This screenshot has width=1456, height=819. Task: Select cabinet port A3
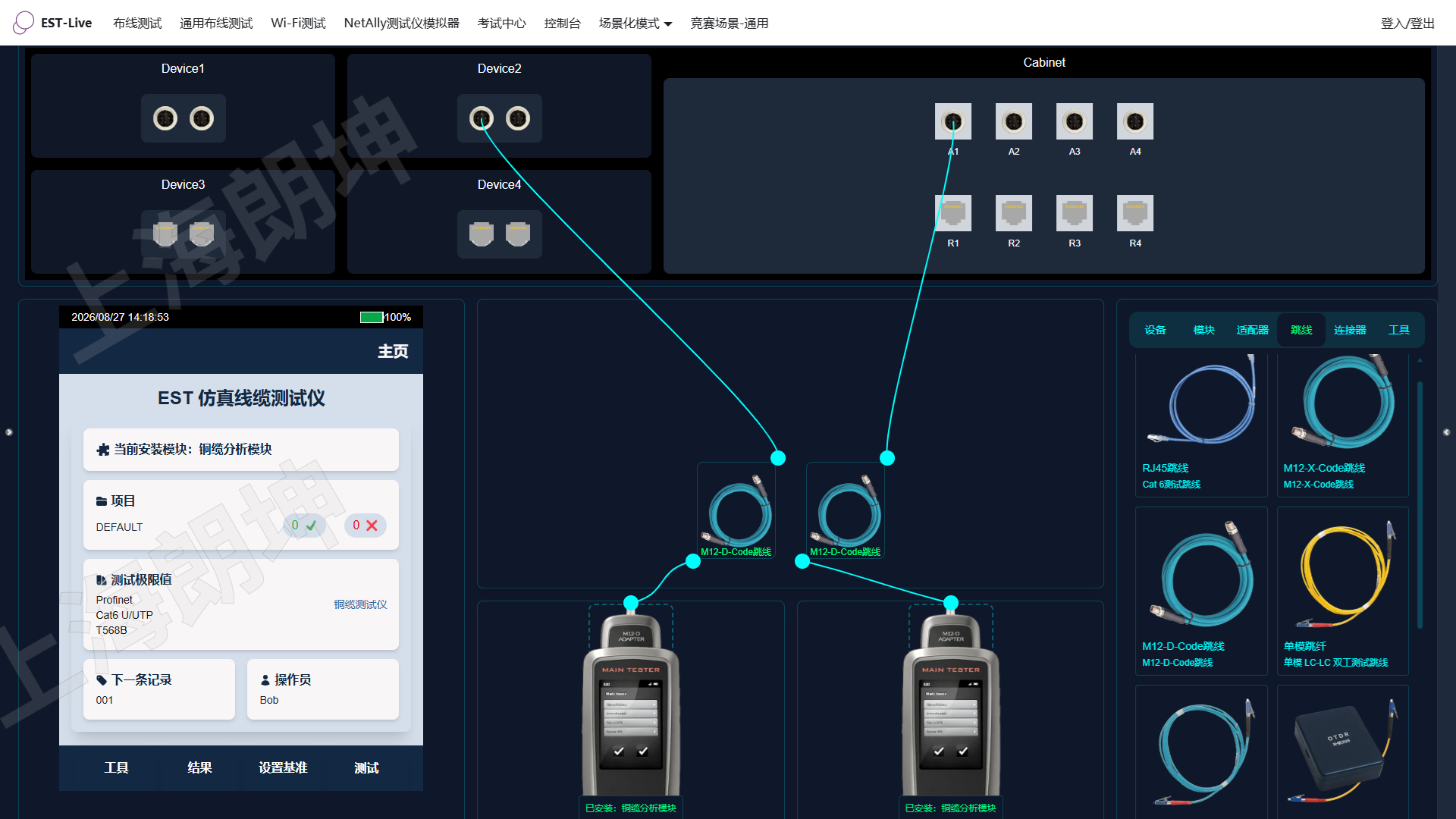pyautogui.click(x=1075, y=121)
